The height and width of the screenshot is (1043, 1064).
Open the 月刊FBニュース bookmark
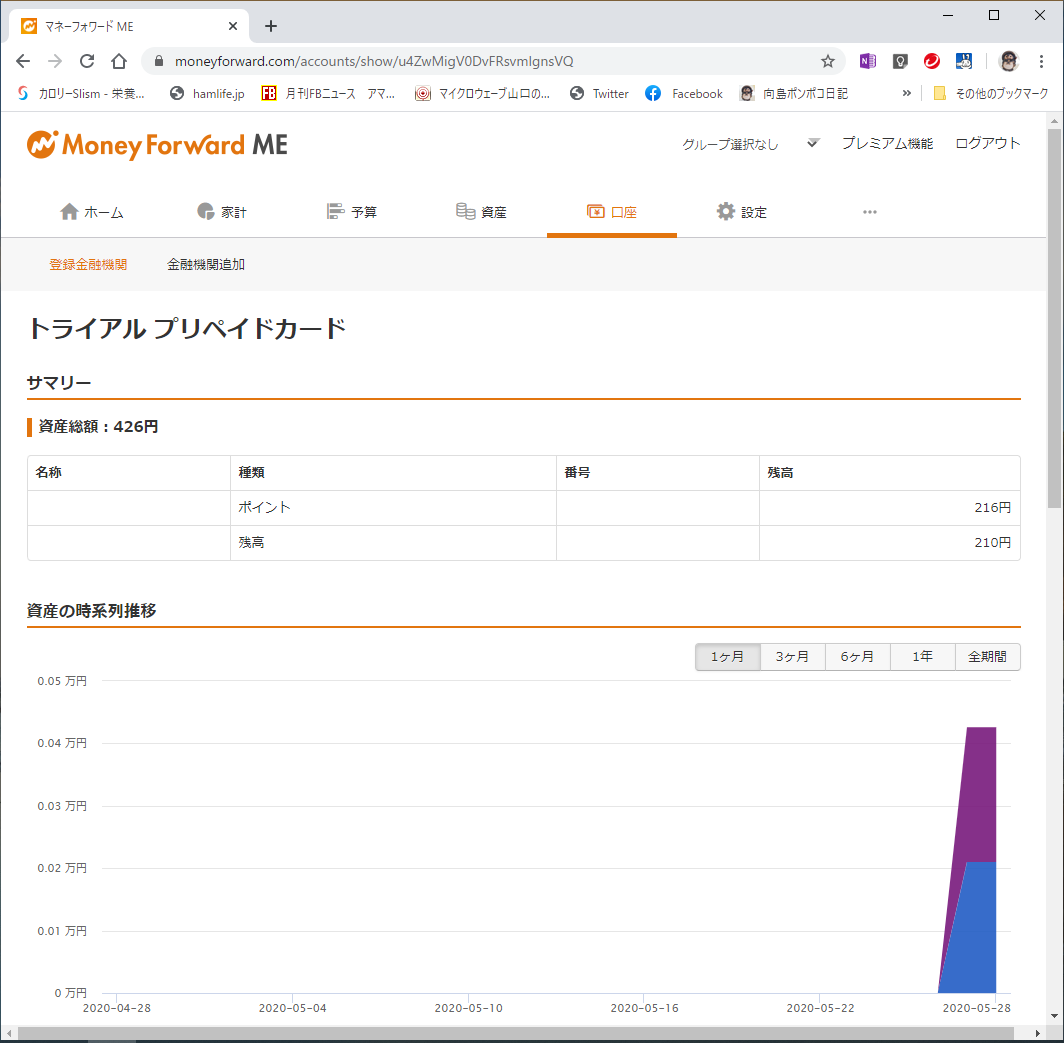tap(328, 94)
